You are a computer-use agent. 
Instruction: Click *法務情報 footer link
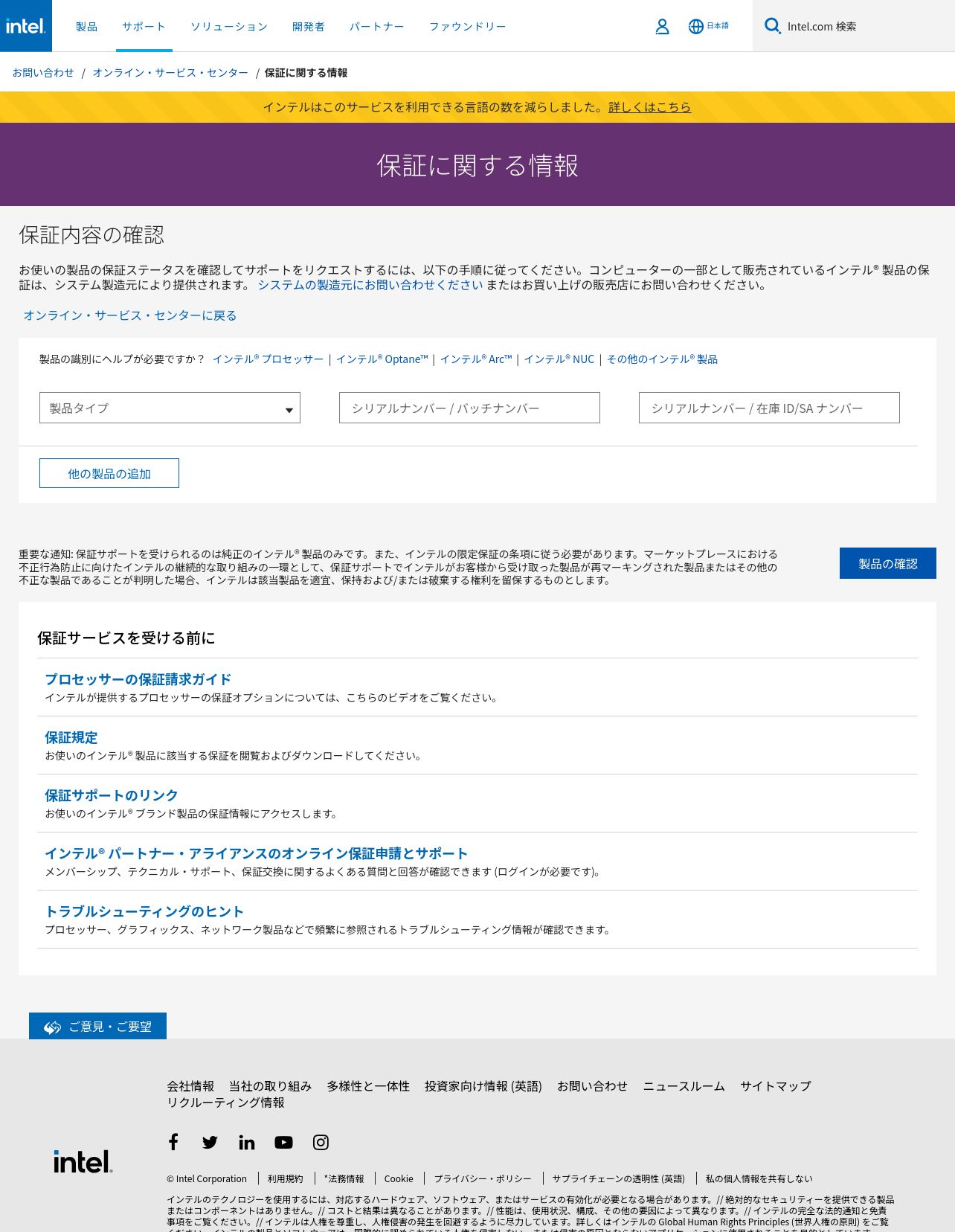[344, 1178]
